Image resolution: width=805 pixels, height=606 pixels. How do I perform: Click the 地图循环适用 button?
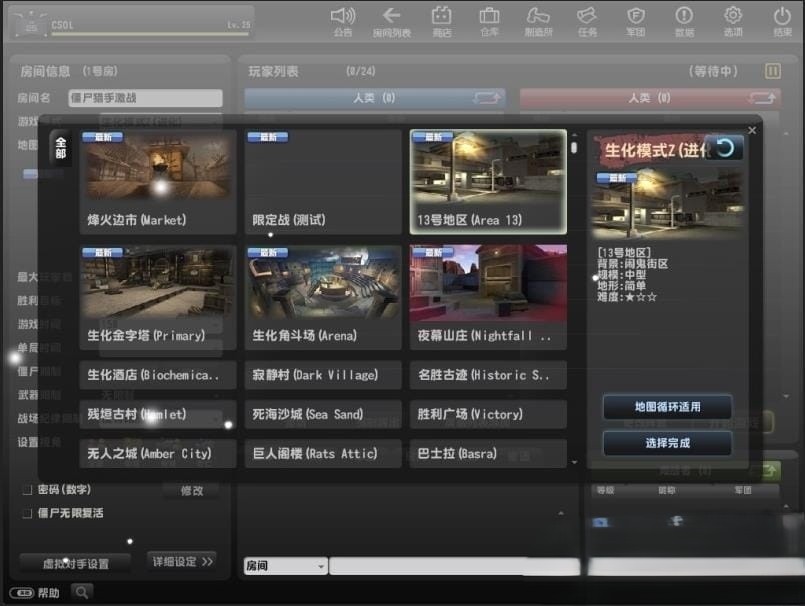click(667, 407)
